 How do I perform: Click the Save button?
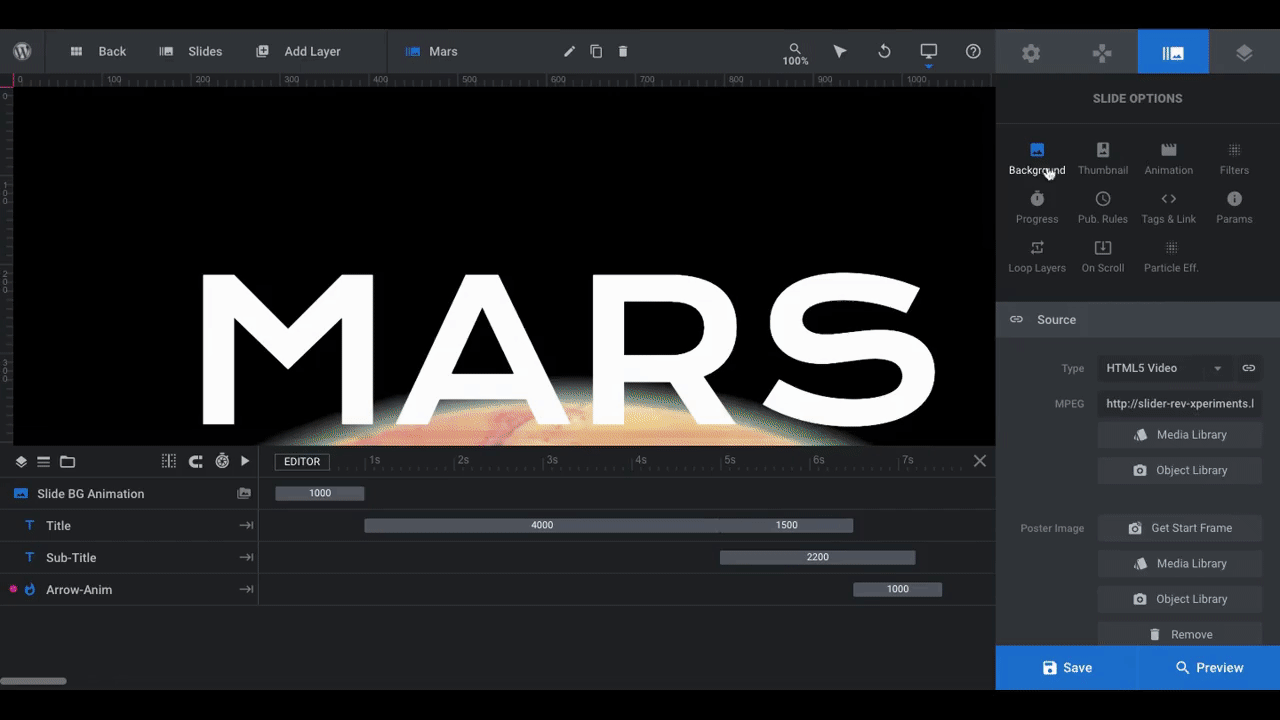(x=1066, y=668)
